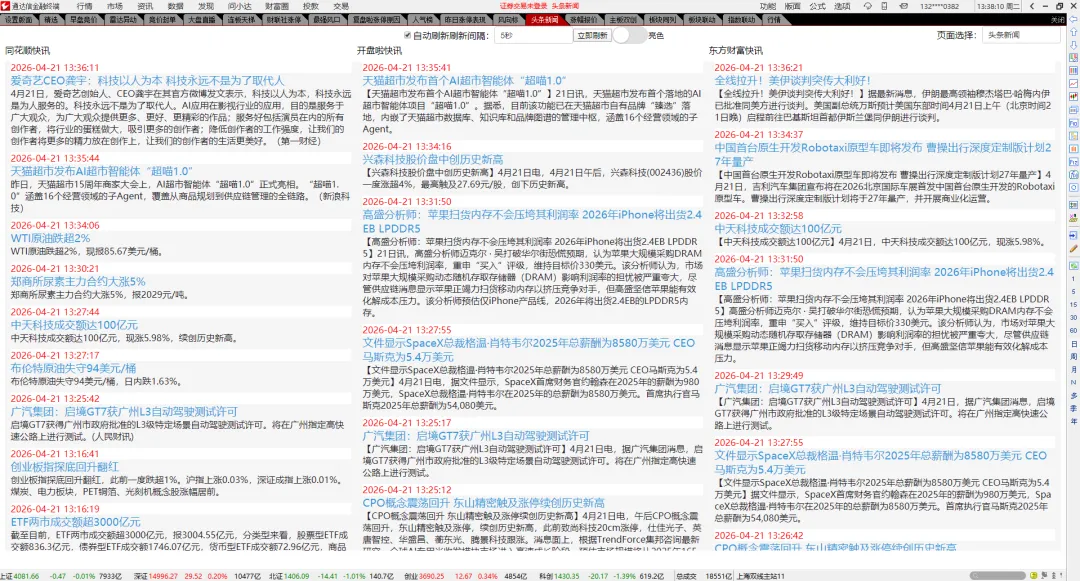Open the 页面选择 dropdown showing 头条新闻
The height and width of the screenshot is (581, 1080).
[1021, 35]
